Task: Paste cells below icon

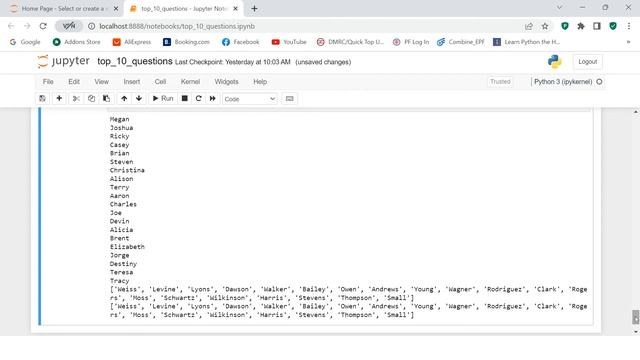Action: tap(106, 99)
